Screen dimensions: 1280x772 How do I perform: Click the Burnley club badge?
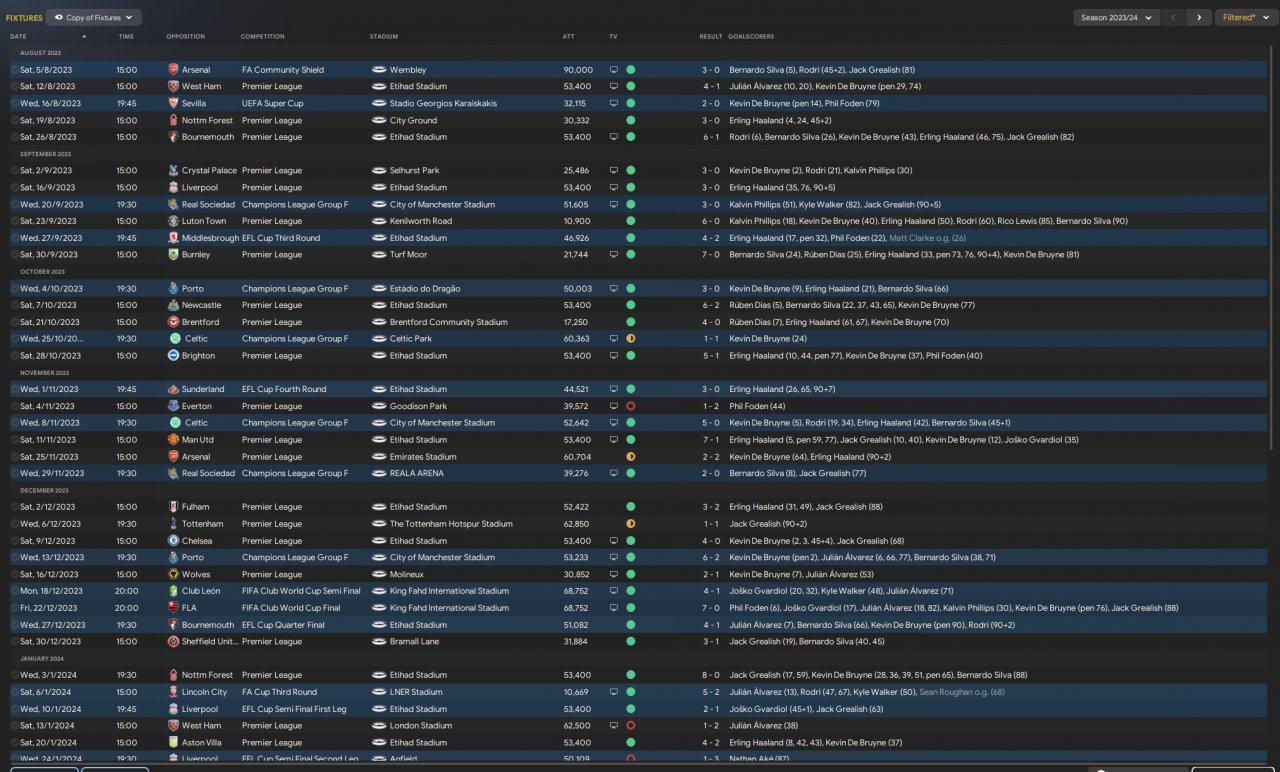[x=174, y=255]
